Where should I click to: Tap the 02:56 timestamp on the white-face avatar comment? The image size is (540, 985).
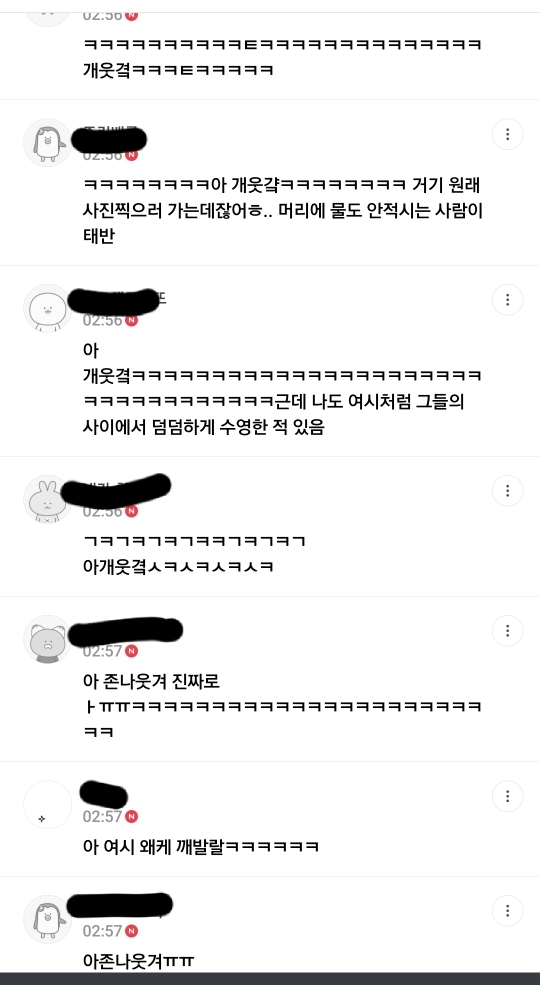(102, 320)
